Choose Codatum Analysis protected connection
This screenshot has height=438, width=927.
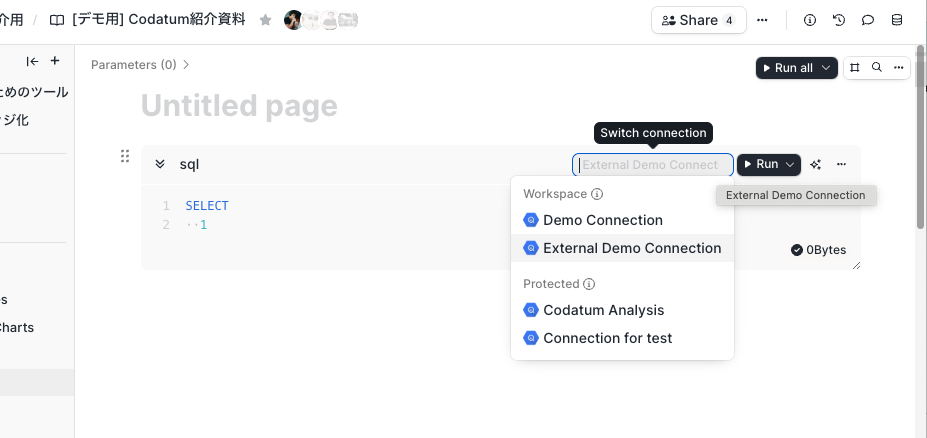603,310
